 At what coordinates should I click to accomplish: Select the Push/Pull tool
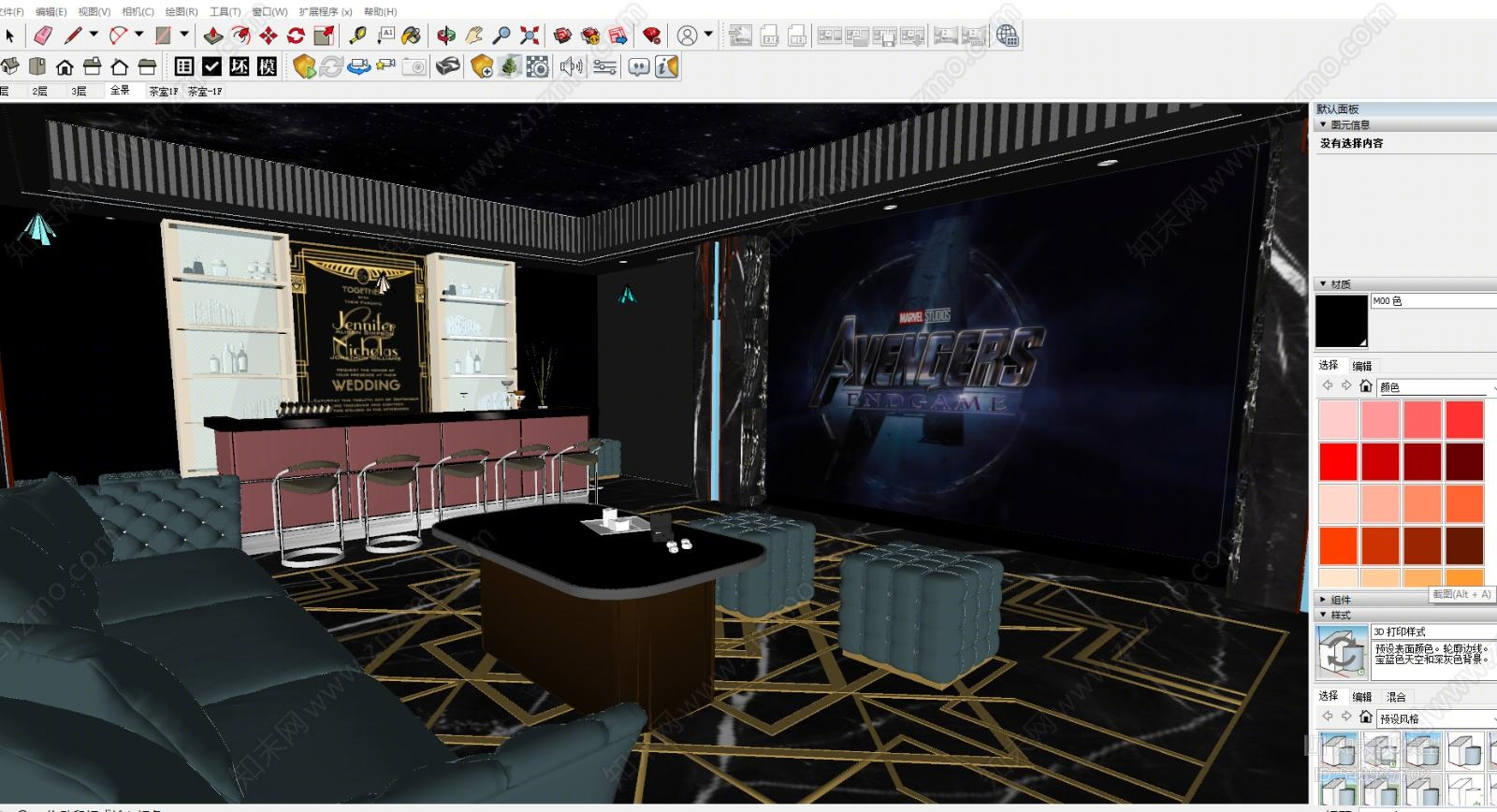point(213,36)
